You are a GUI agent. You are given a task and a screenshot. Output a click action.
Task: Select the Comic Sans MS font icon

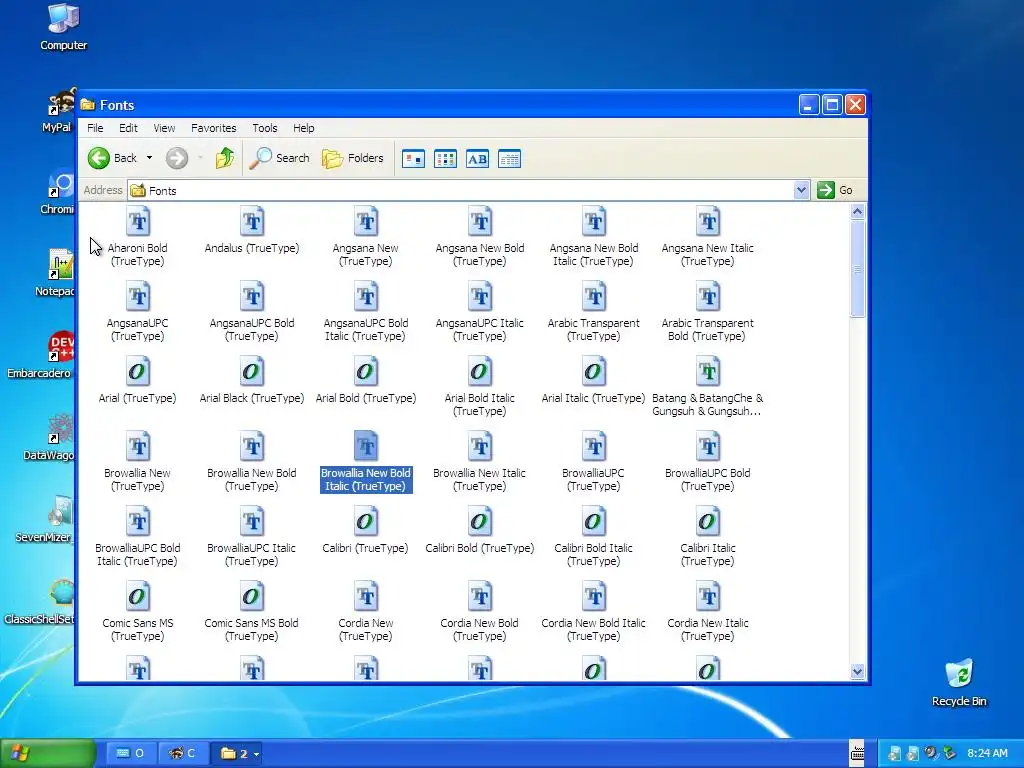(x=138, y=597)
